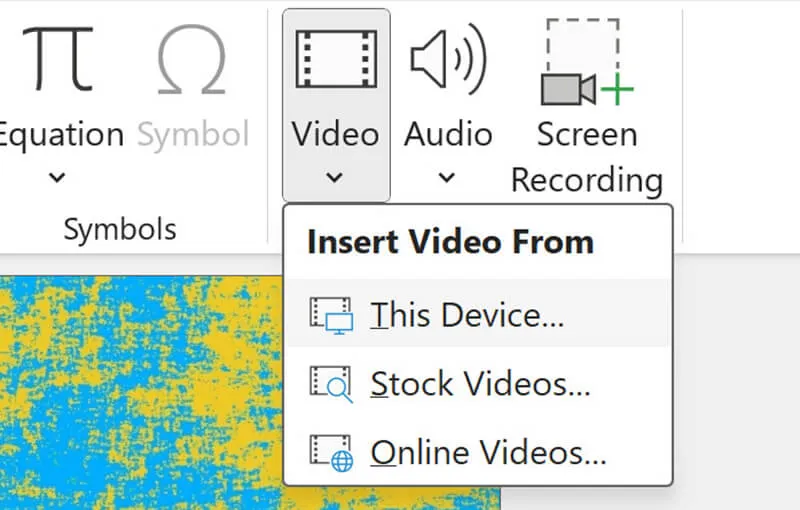Click the Pi Equation icon

click(x=58, y=59)
